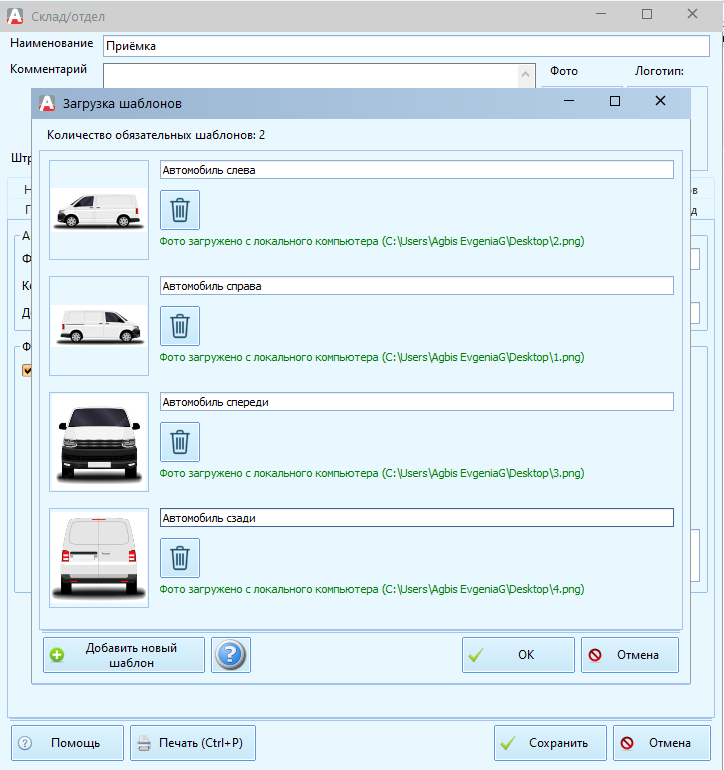The image size is (724, 770).
Task: Select the left-side van thumbnail
Action: (99, 210)
